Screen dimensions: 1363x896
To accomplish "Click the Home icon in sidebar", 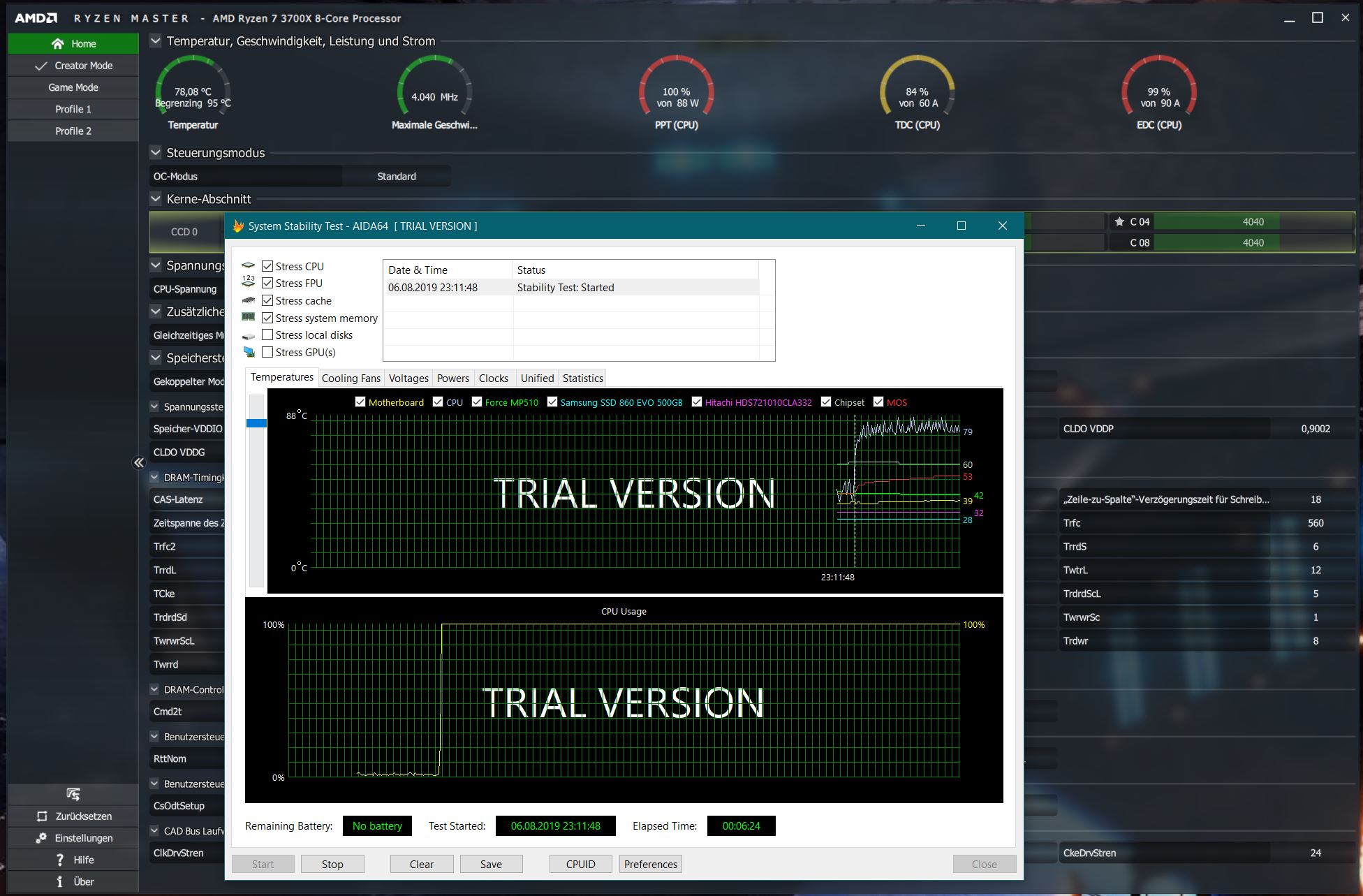I will coord(57,44).
